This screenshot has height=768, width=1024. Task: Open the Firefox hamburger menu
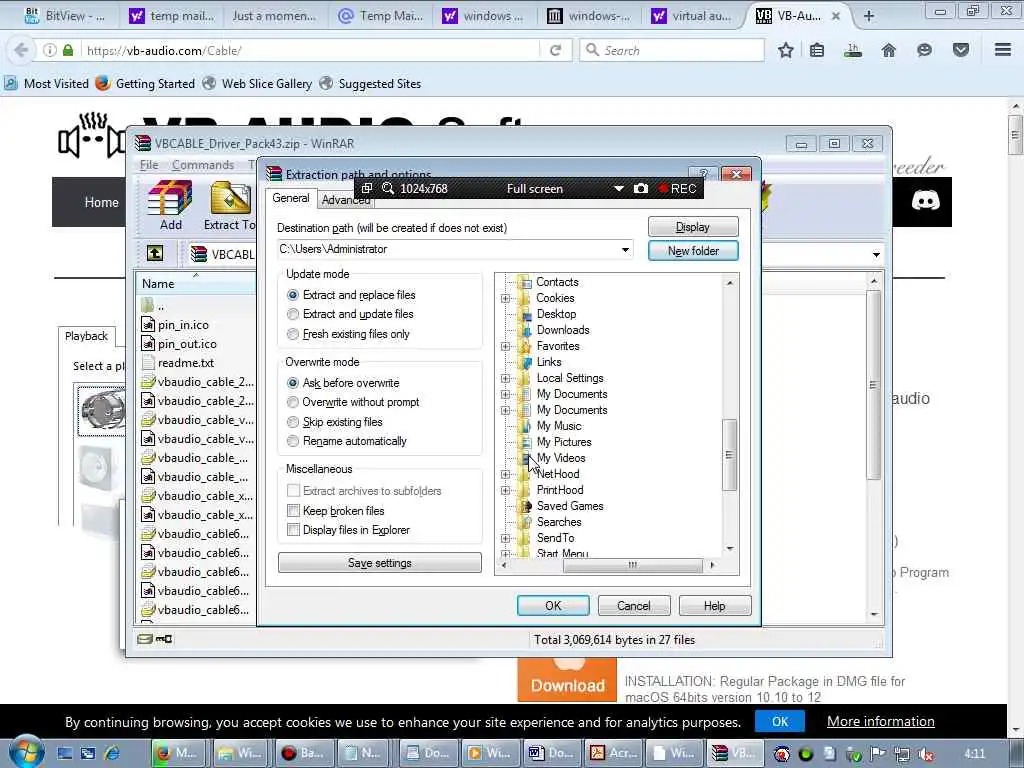pos(1003,50)
